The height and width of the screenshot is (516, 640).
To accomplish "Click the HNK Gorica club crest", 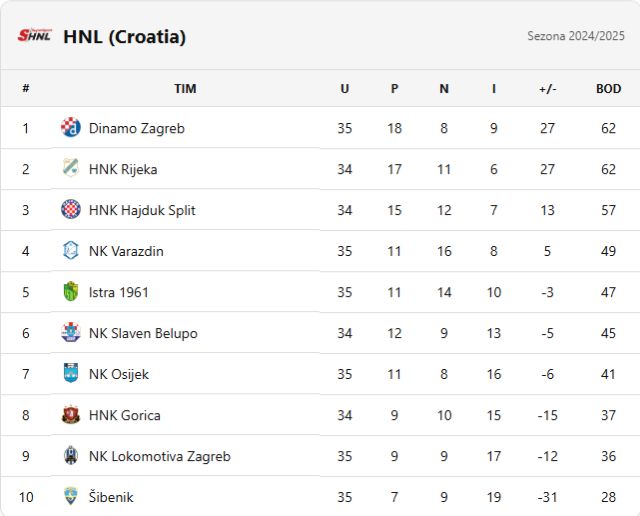I will (x=70, y=415).
